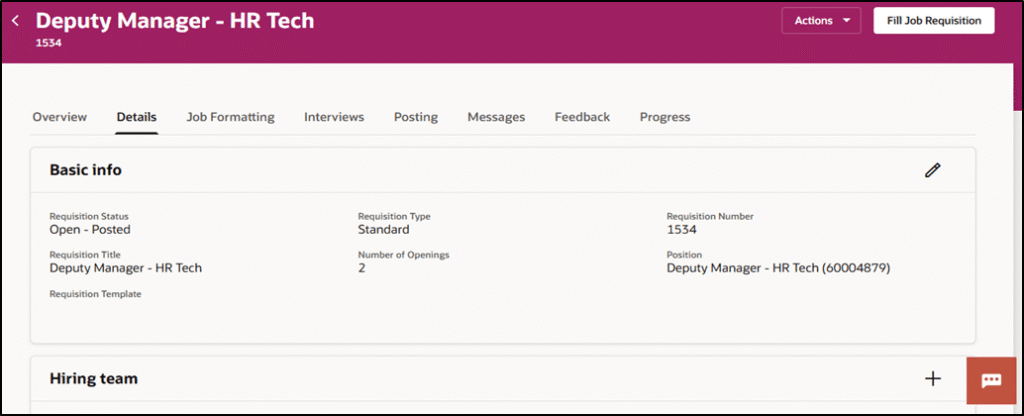The image size is (1024, 416).
Task: Click the page title in the header
Action: (175, 20)
